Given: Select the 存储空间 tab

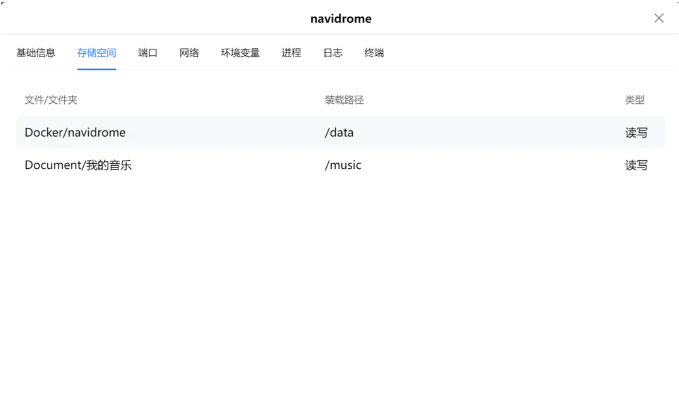Looking at the screenshot, I should [x=96, y=53].
